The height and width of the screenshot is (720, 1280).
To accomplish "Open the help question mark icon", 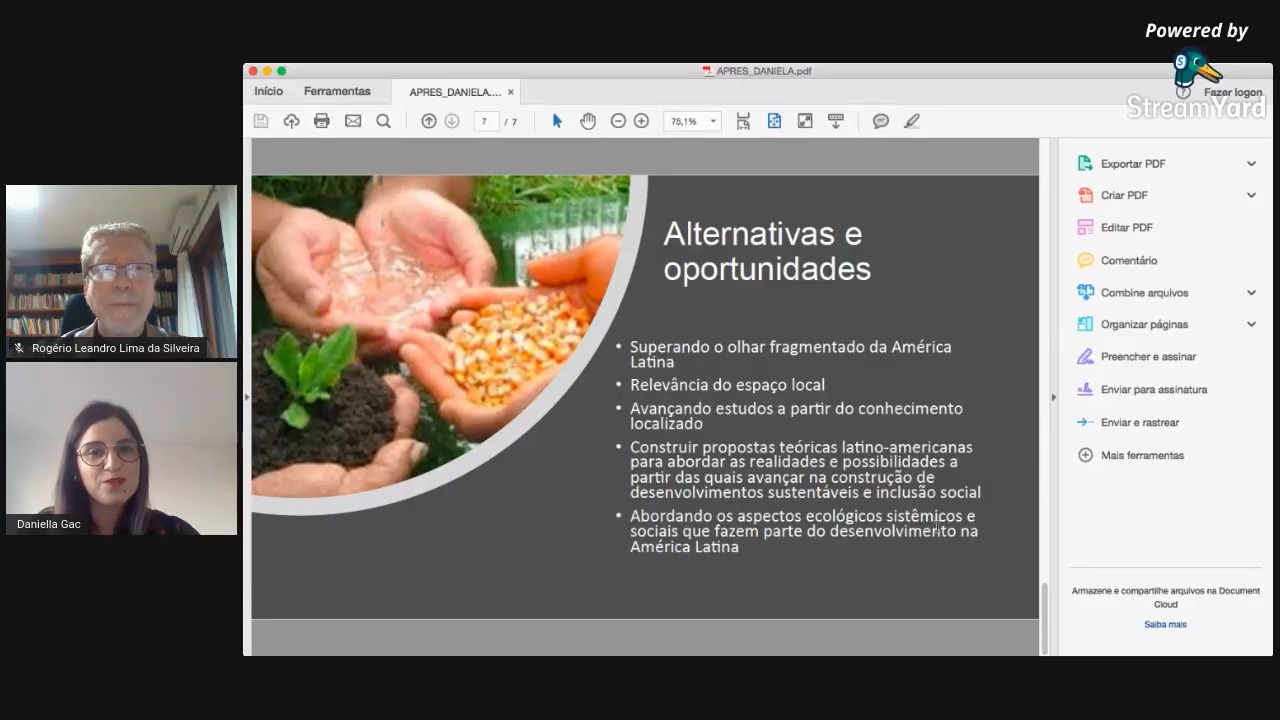I will click(x=1184, y=92).
